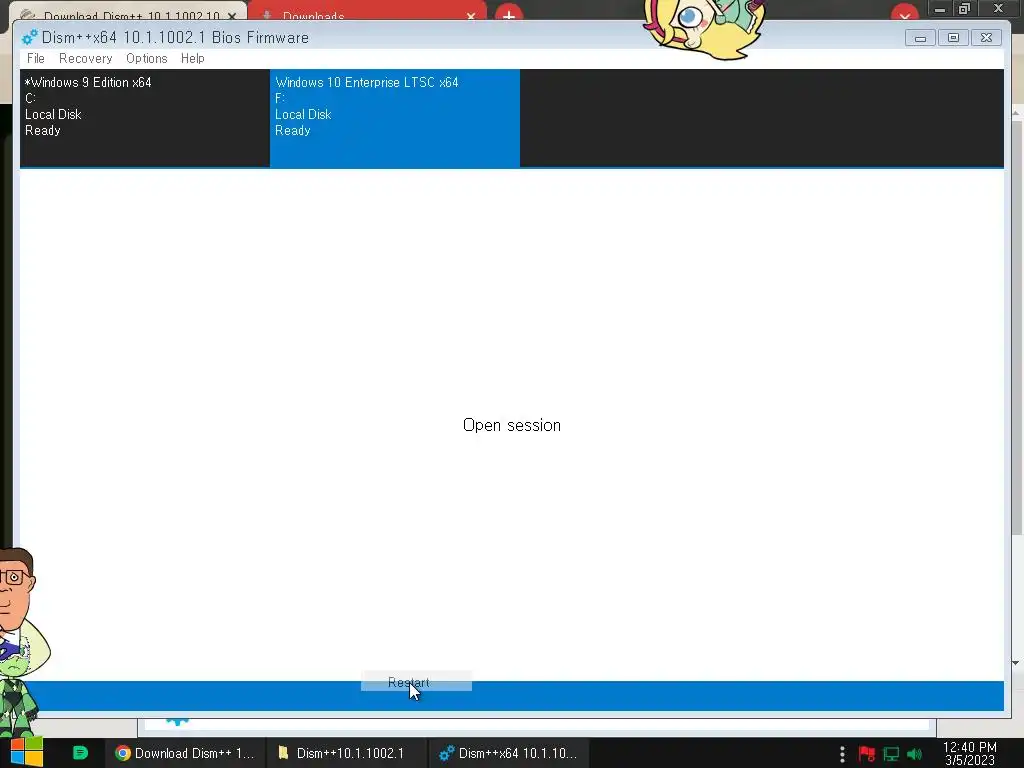Viewport: 1024px width, 768px height.
Task: Switch to Chrome Download Dism++ taskbar item
Action: tap(185, 753)
